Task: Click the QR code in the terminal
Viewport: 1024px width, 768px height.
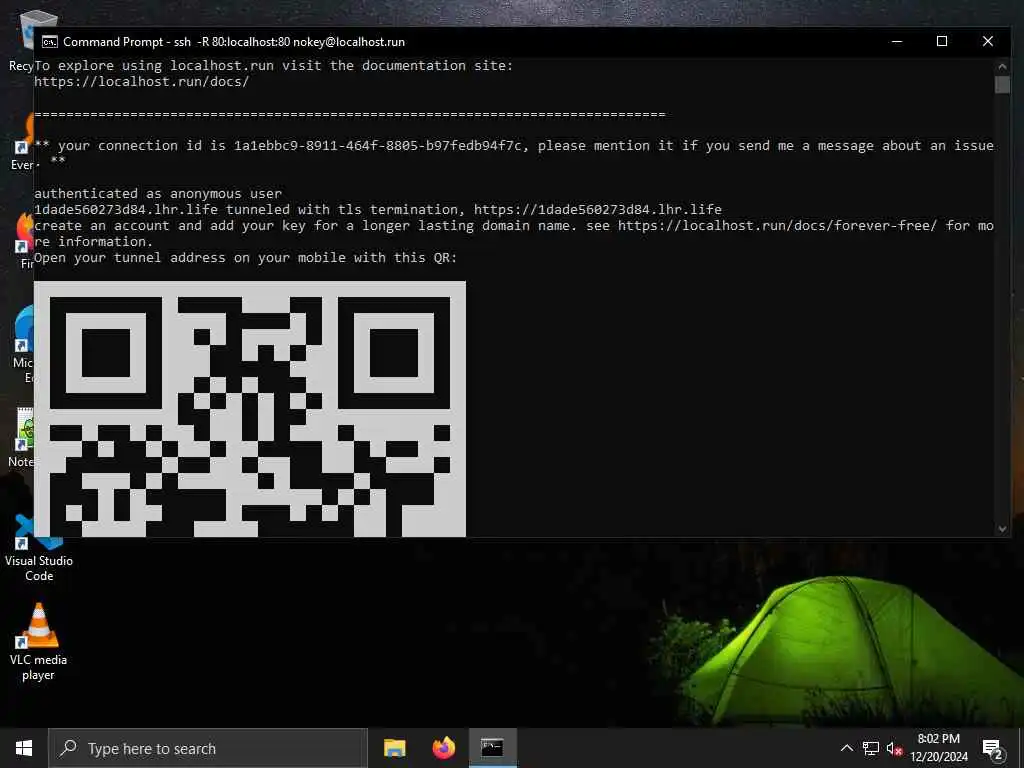Action: (249, 409)
